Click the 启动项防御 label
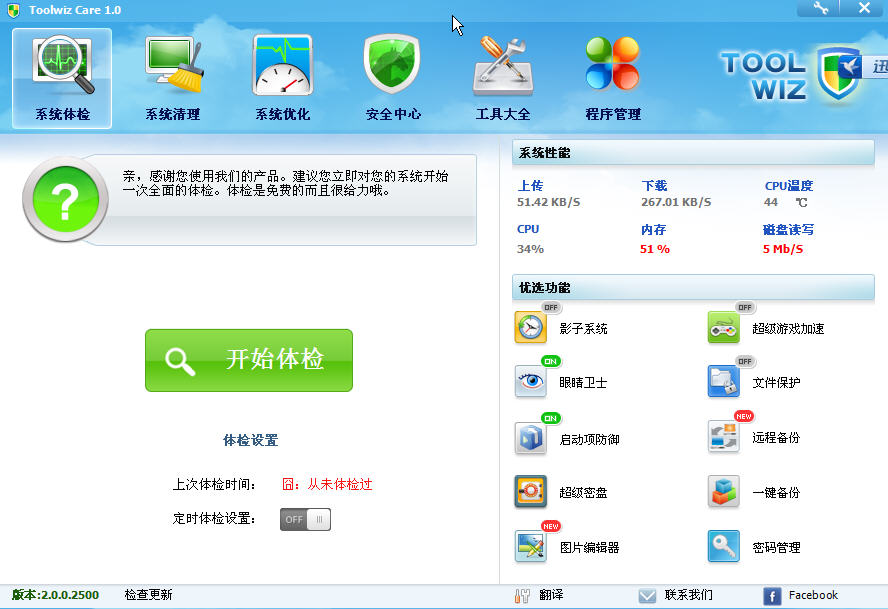Image resolution: width=888 pixels, height=609 pixels. pyautogui.click(x=590, y=440)
